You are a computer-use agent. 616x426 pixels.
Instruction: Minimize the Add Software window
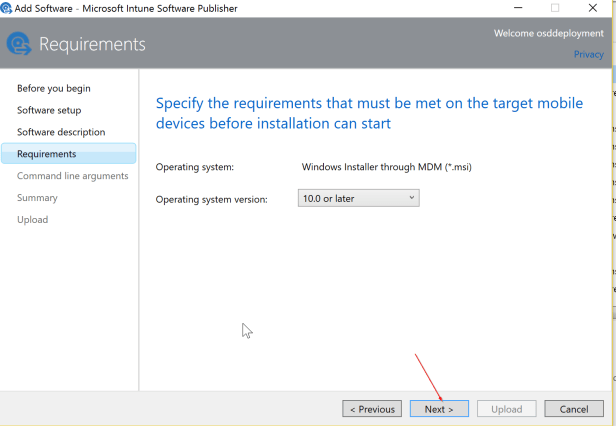(518, 8)
